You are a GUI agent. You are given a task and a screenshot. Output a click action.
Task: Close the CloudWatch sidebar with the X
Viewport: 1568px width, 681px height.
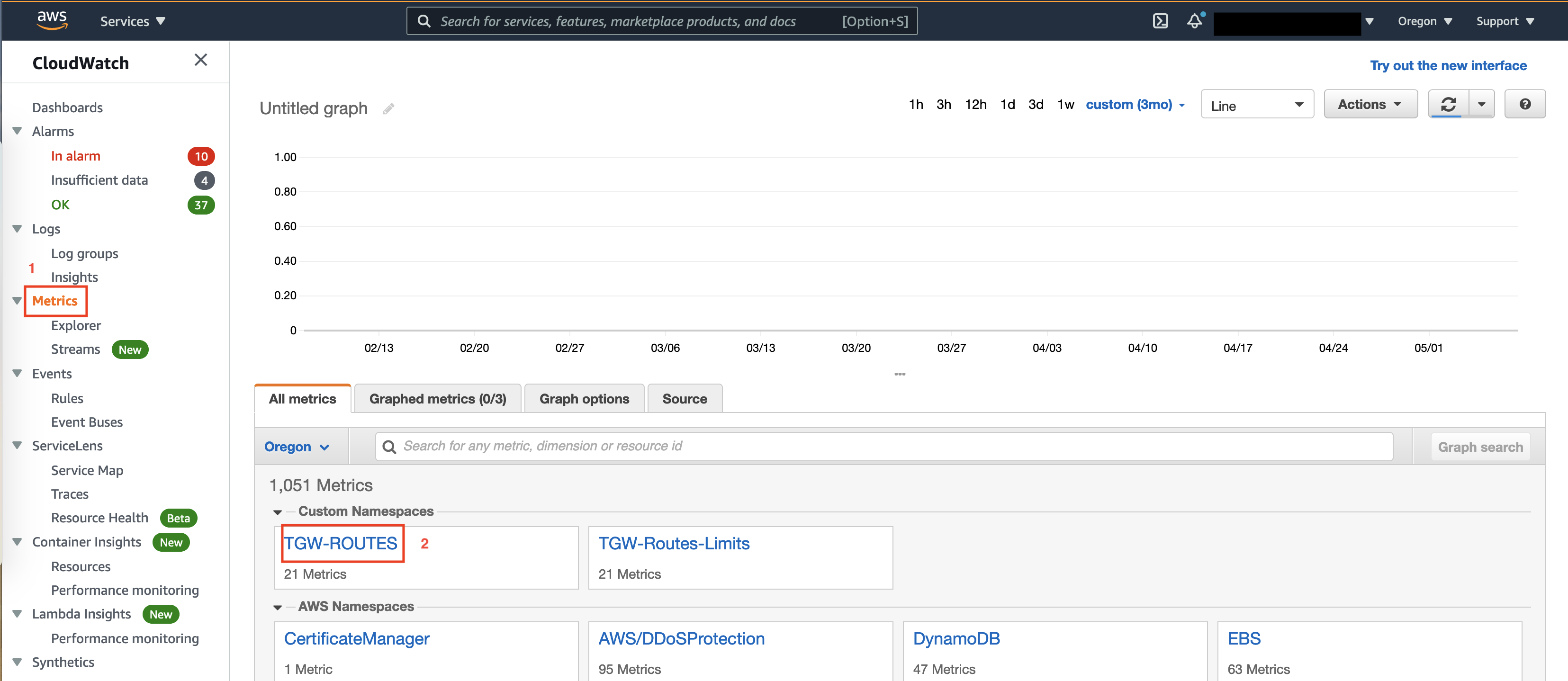(x=200, y=60)
